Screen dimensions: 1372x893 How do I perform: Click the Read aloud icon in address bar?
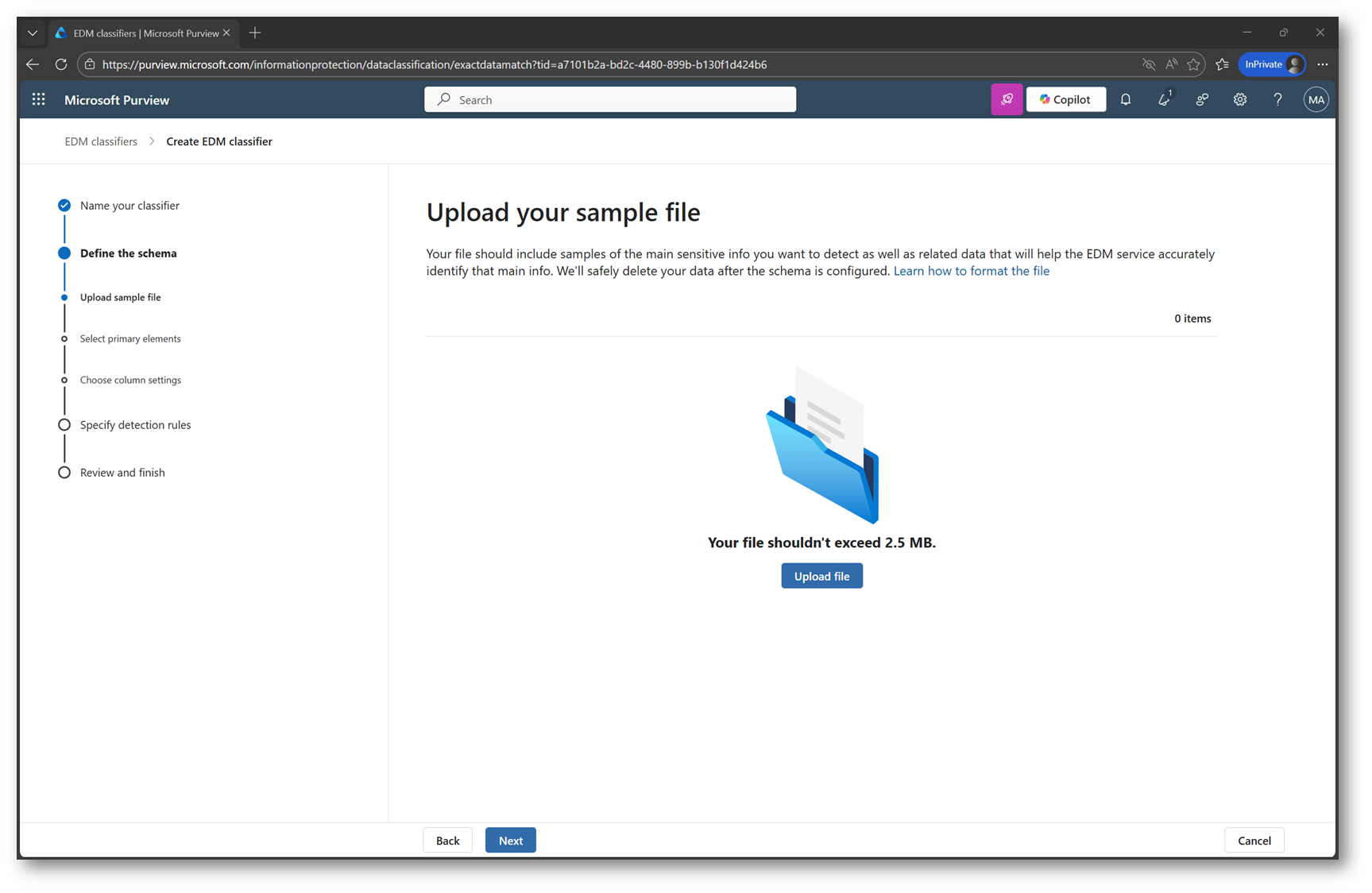[1171, 64]
